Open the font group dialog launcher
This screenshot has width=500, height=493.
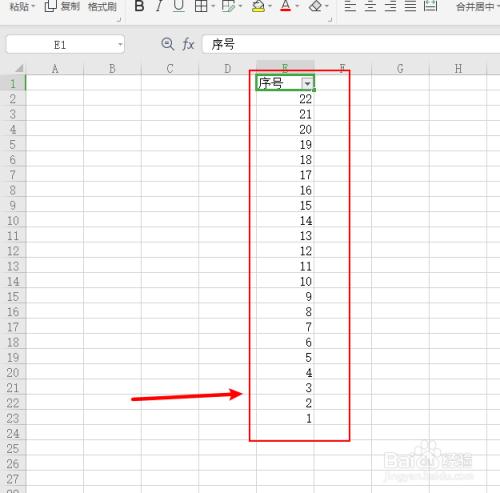(x=330, y=20)
